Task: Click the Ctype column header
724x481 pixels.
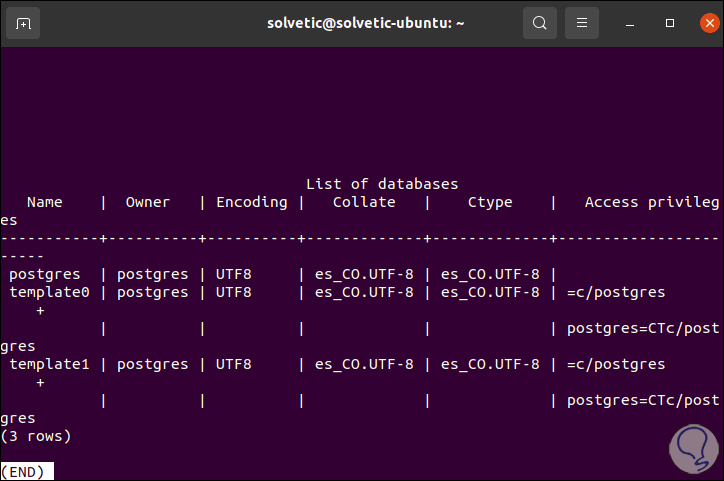Action: point(490,202)
